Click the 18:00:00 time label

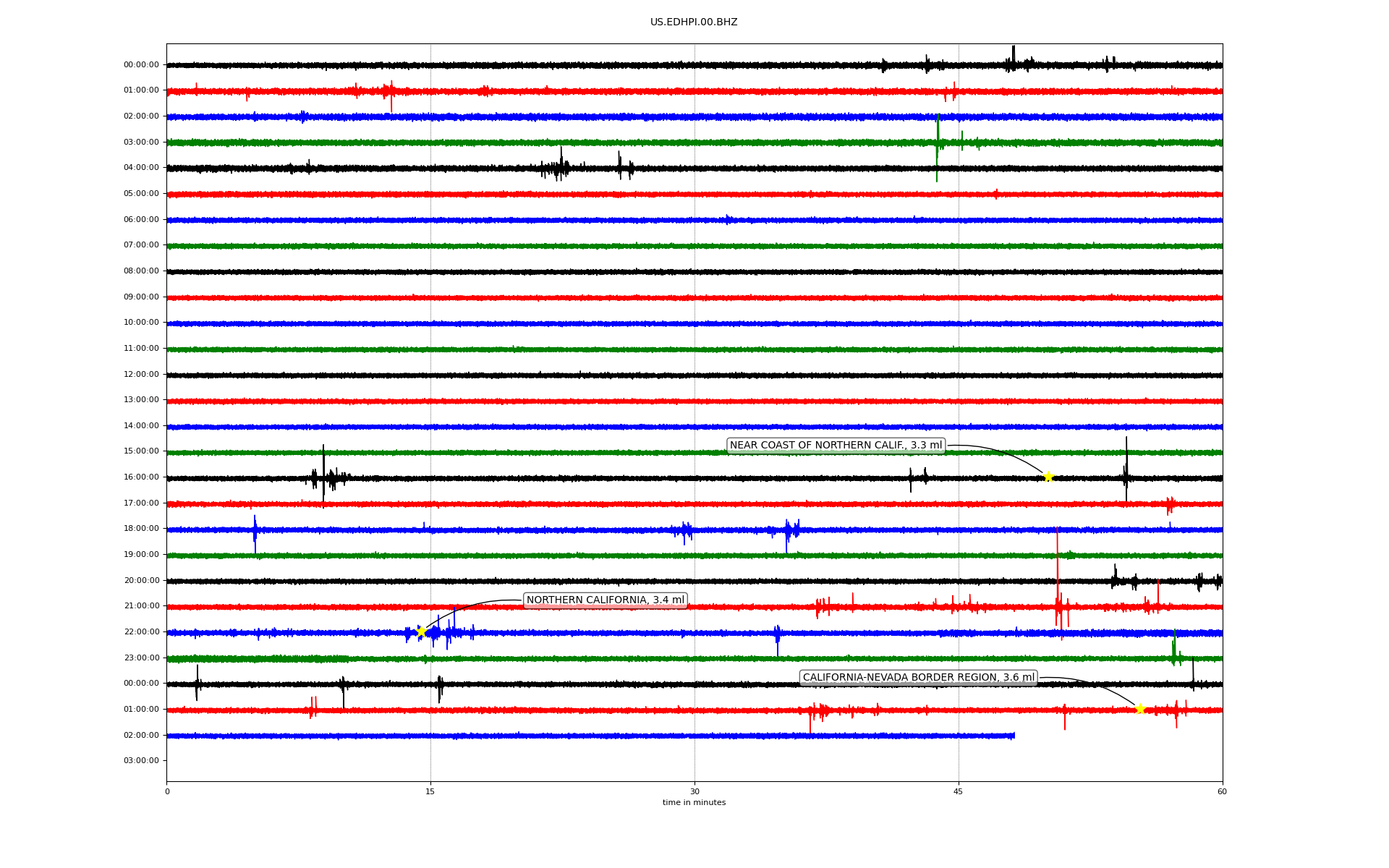pos(141,528)
